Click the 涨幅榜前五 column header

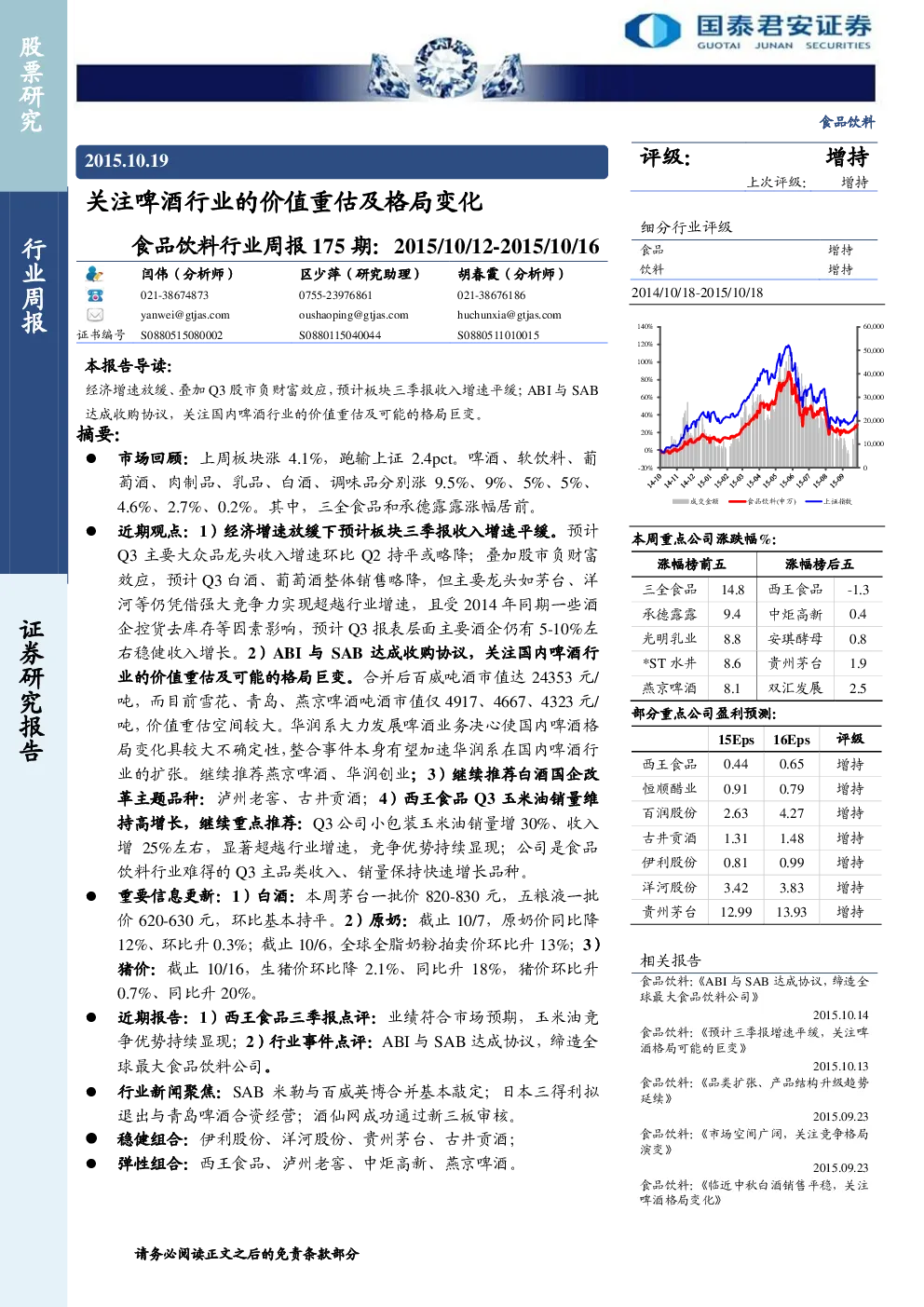(691, 565)
